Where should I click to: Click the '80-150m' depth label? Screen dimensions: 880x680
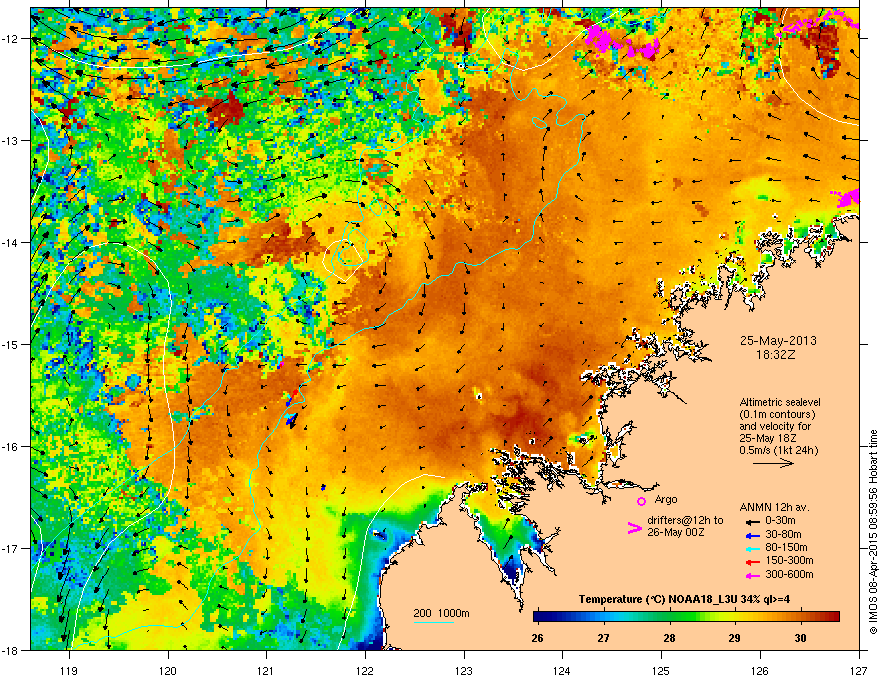point(786,548)
